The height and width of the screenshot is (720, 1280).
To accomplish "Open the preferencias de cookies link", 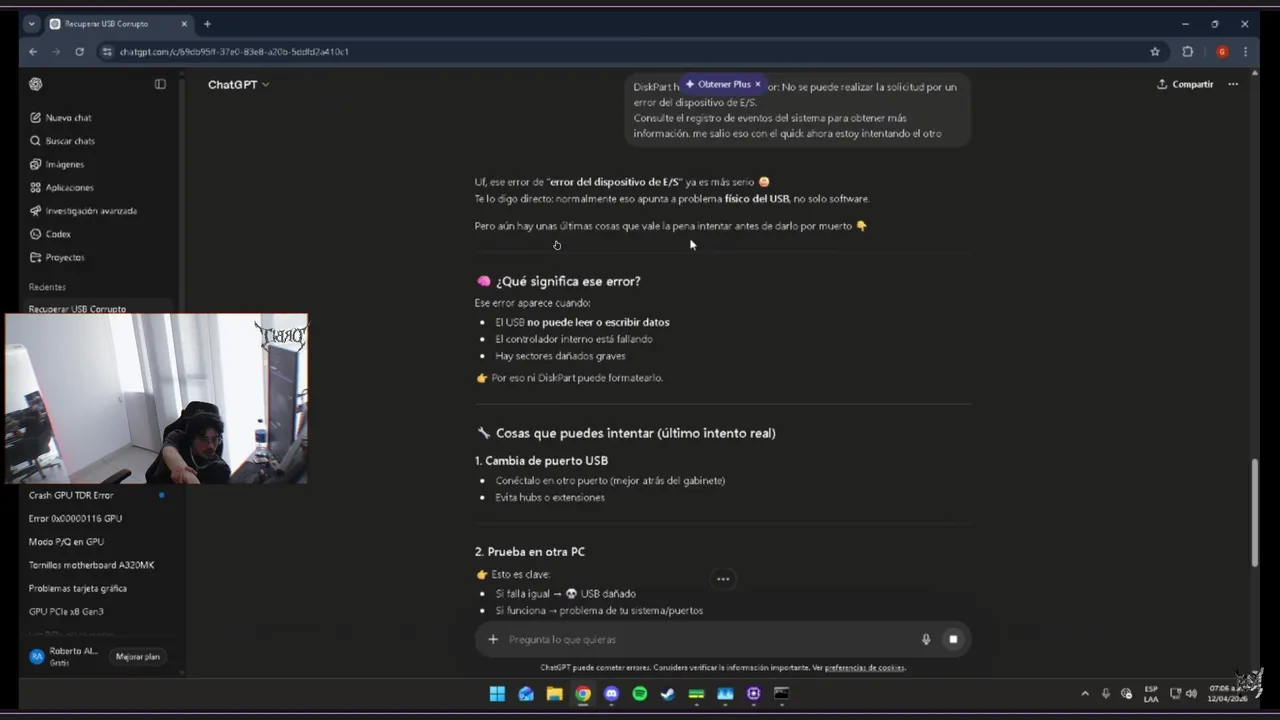I will 864,668.
